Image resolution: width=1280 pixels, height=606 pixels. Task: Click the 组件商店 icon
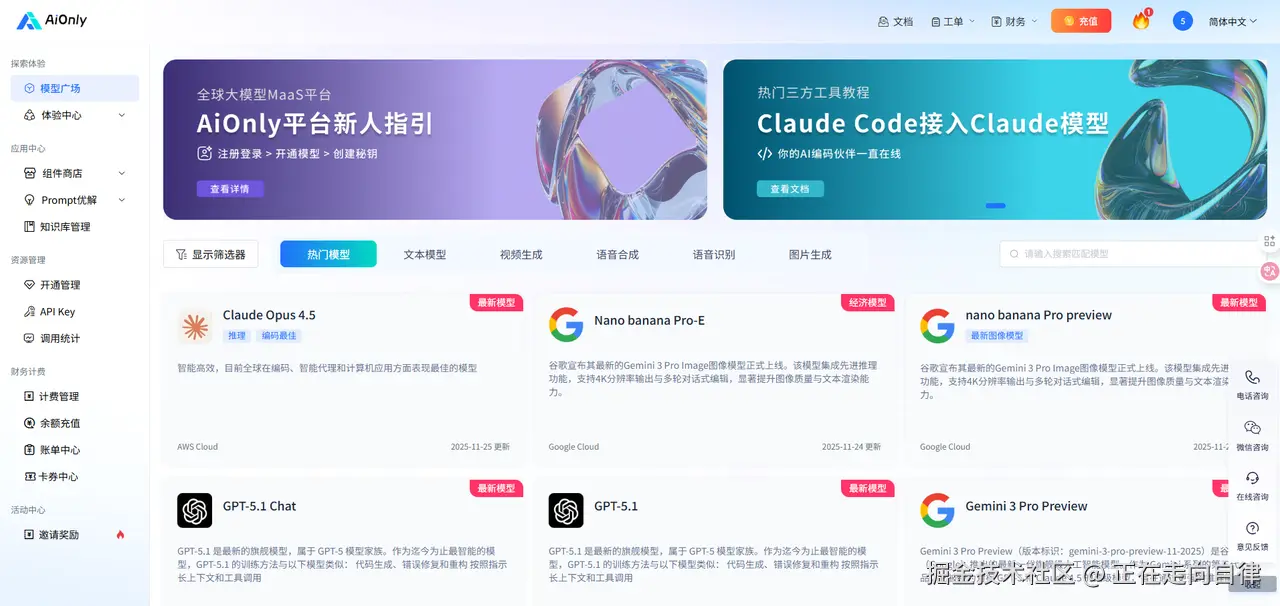(29, 173)
